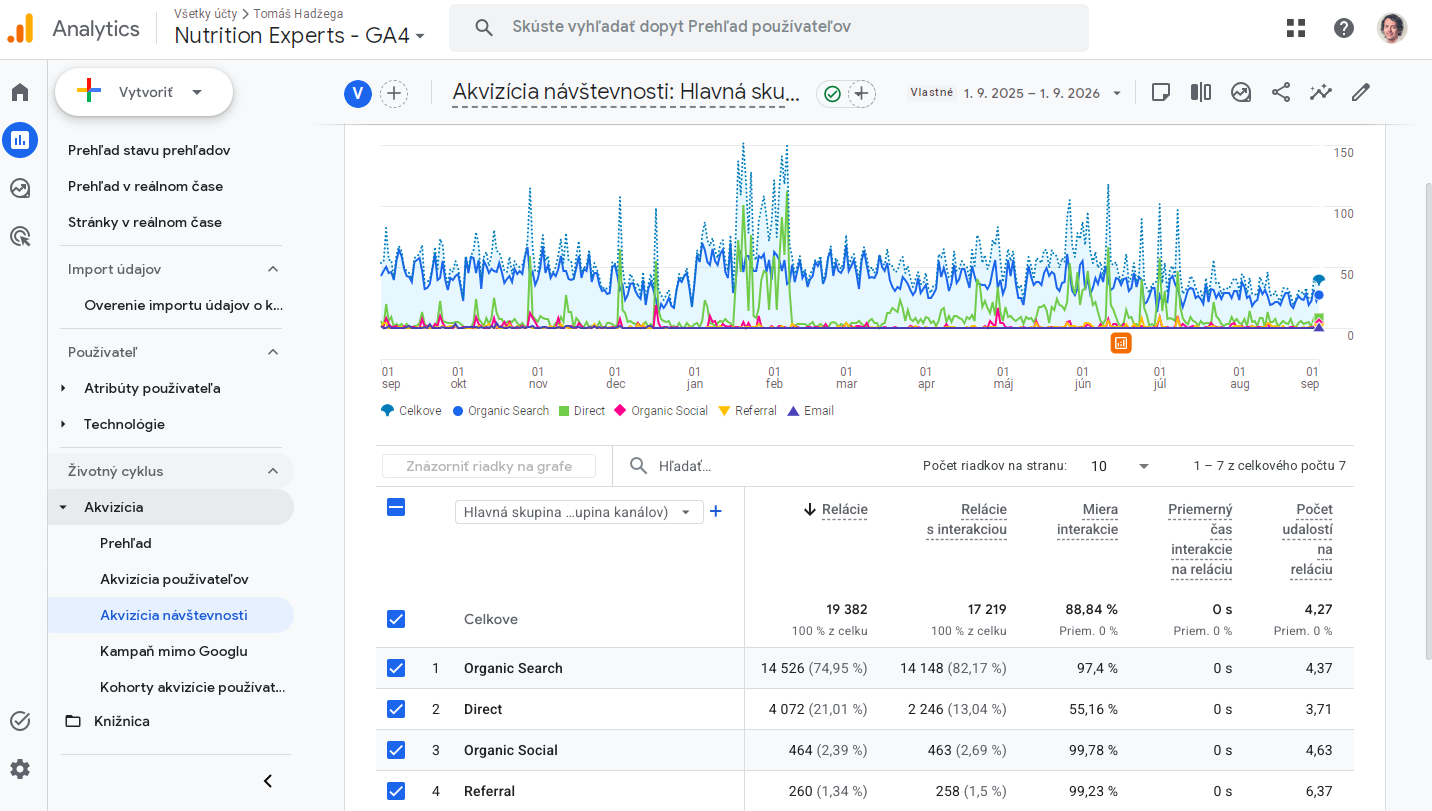
Task: Click the Miera interakcie column header
Action: [1087, 520]
